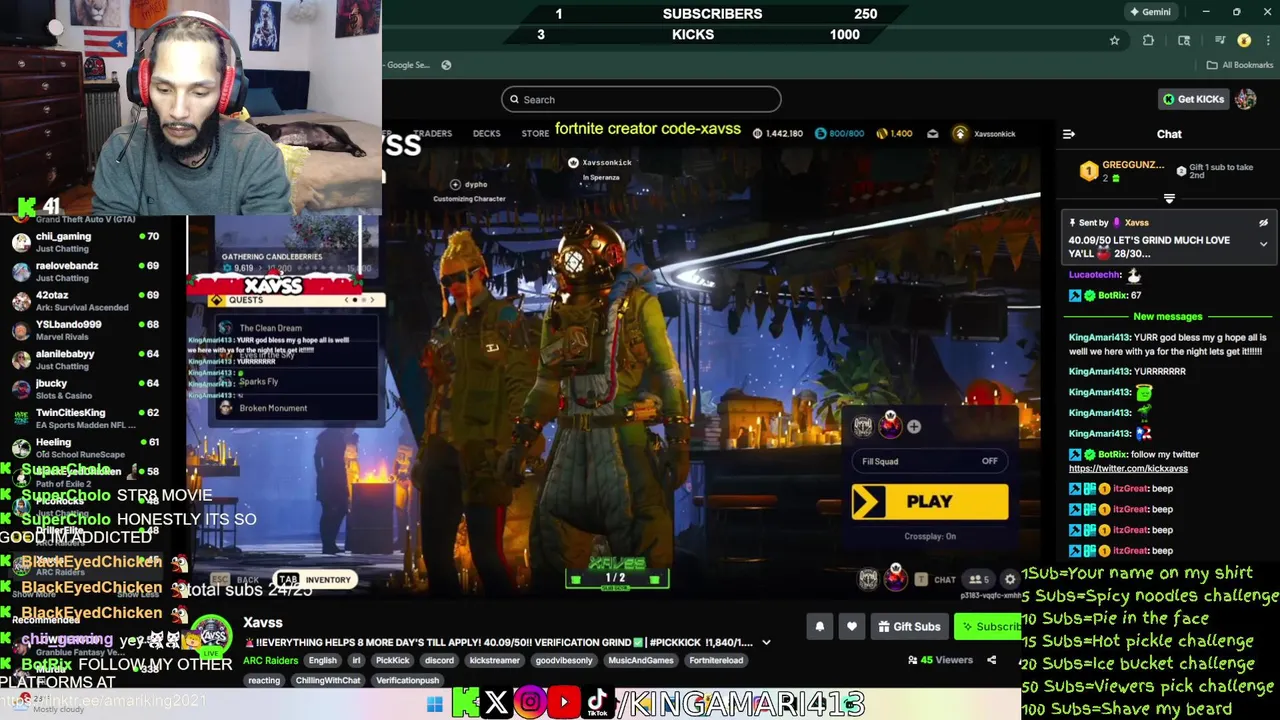Image resolution: width=1280 pixels, height=720 pixels.
Task: Open the All Bookmarks folder
Action: [1240, 65]
